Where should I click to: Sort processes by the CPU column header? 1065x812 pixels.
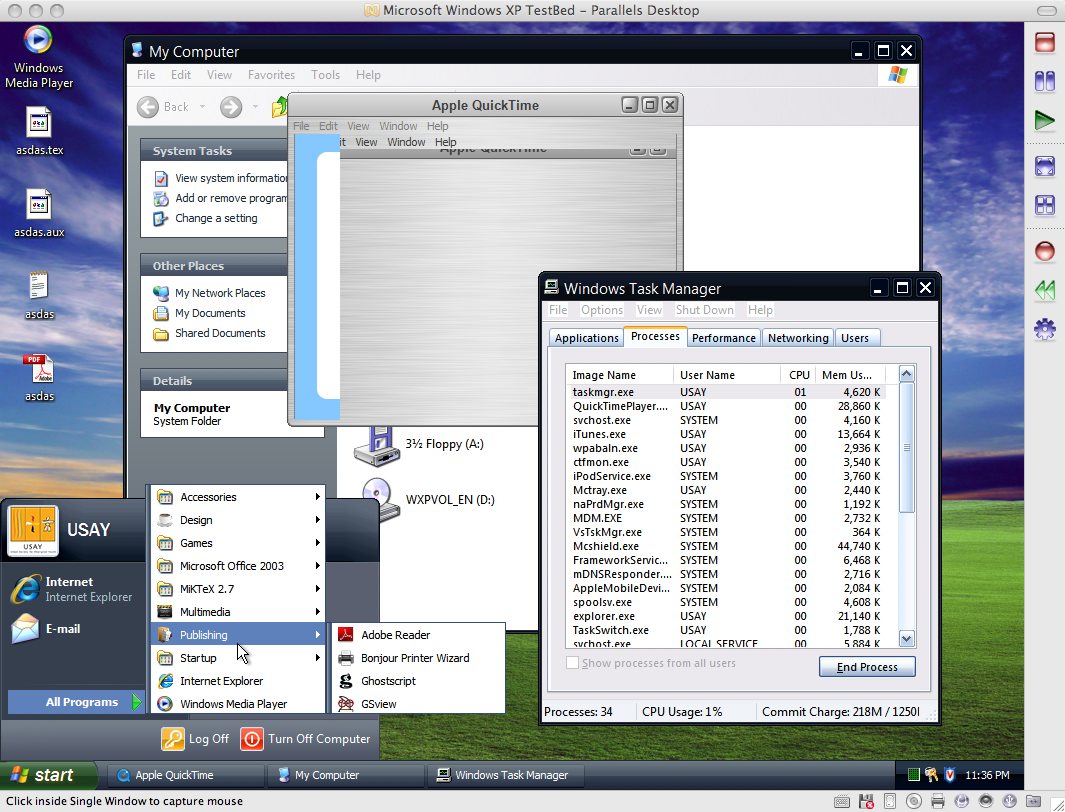click(797, 375)
